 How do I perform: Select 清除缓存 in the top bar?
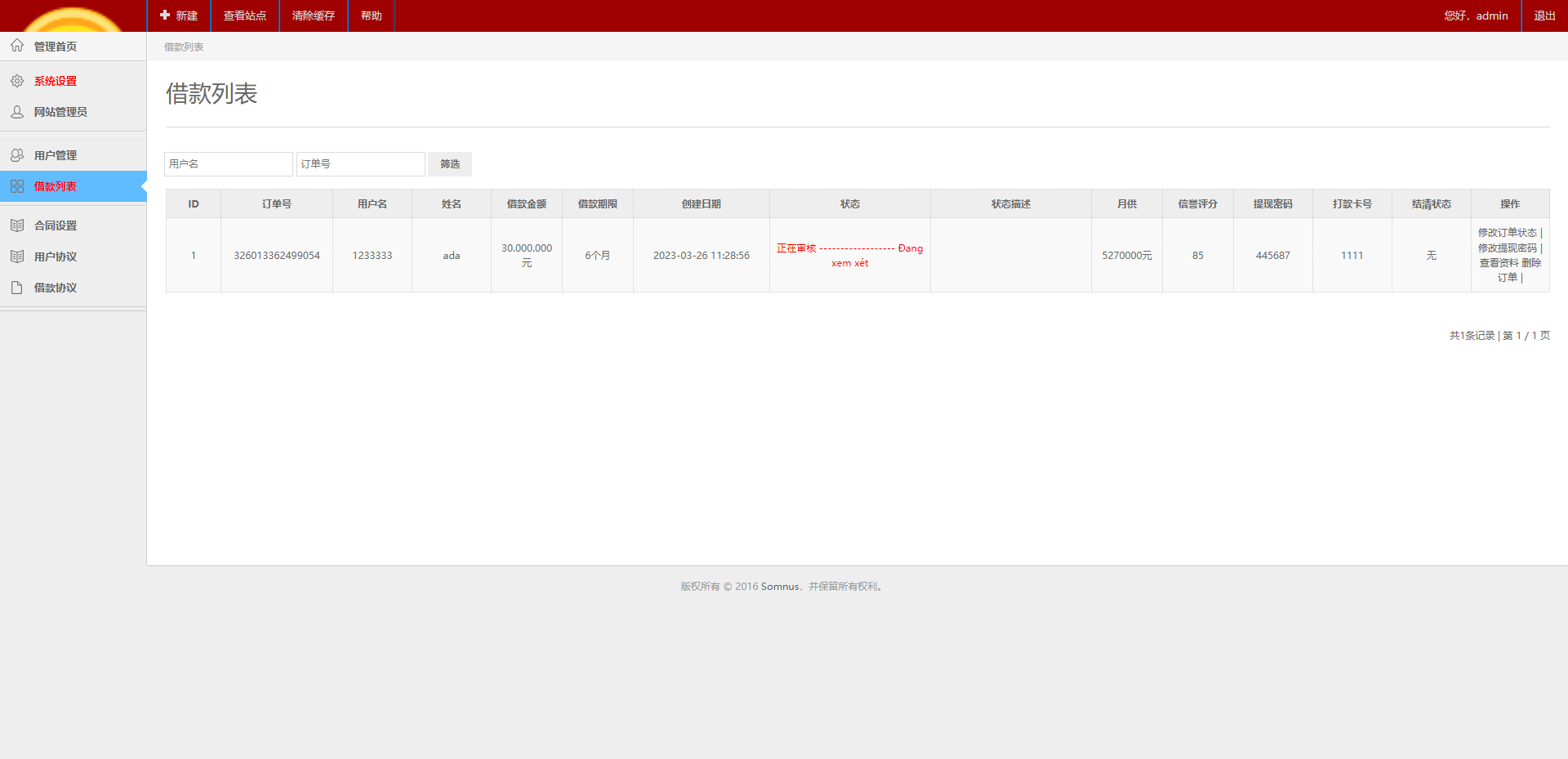[x=314, y=16]
